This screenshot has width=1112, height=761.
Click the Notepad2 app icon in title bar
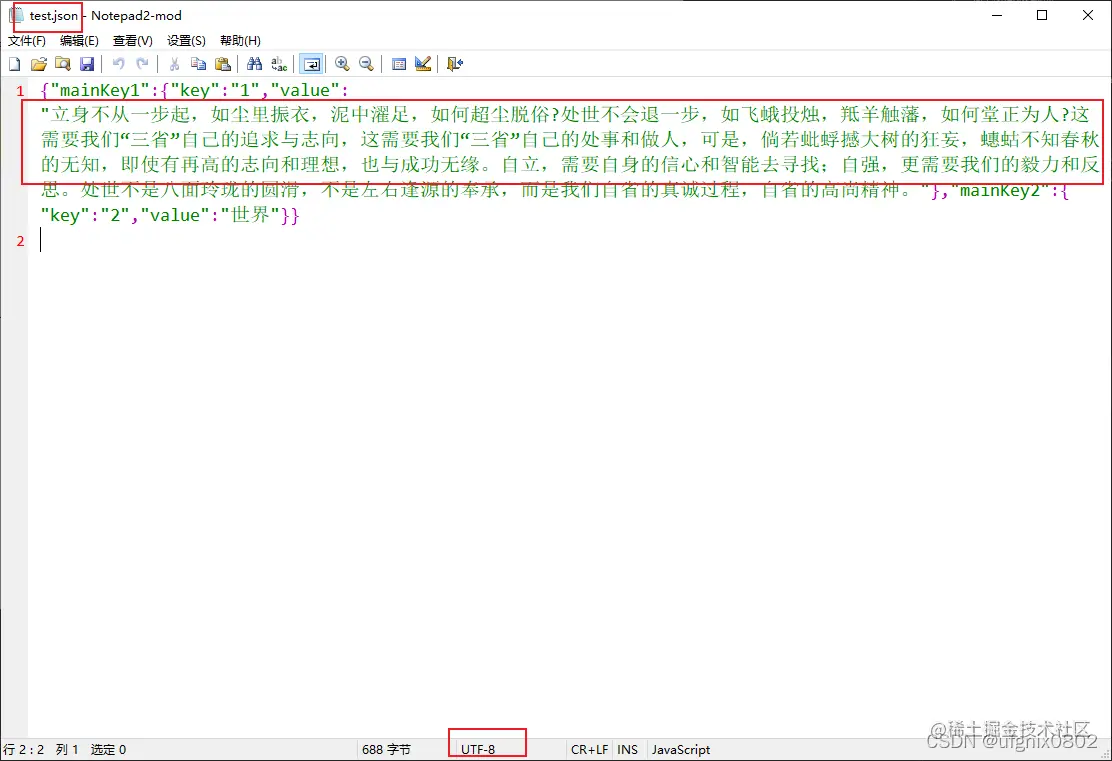(x=16, y=16)
